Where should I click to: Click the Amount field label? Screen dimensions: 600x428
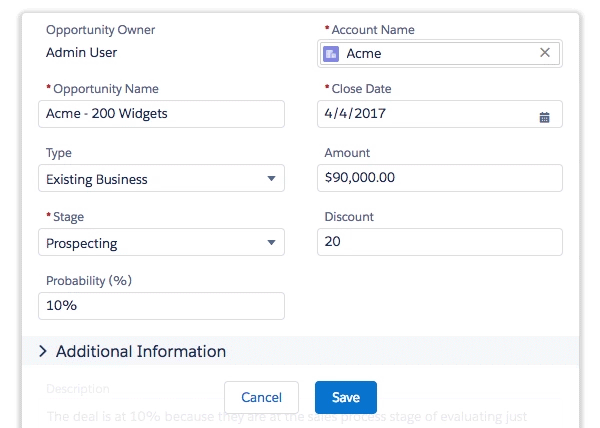click(x=347, y=153)
